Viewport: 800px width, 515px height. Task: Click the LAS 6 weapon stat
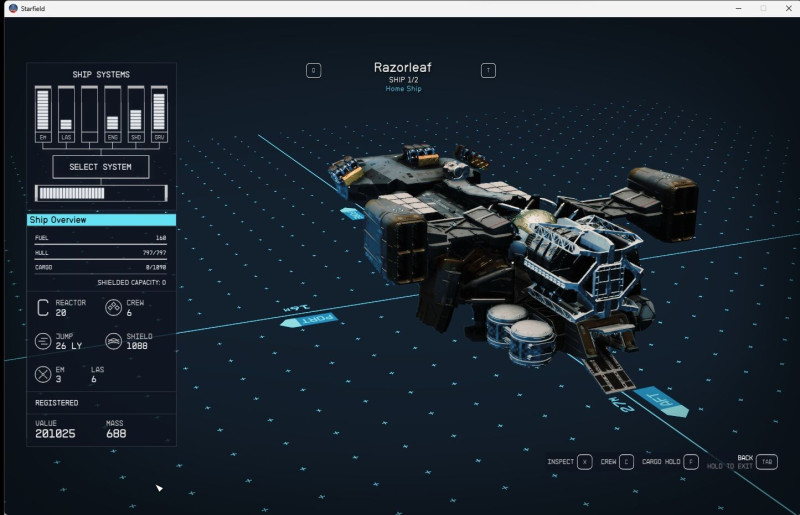(x=97, y=374)
